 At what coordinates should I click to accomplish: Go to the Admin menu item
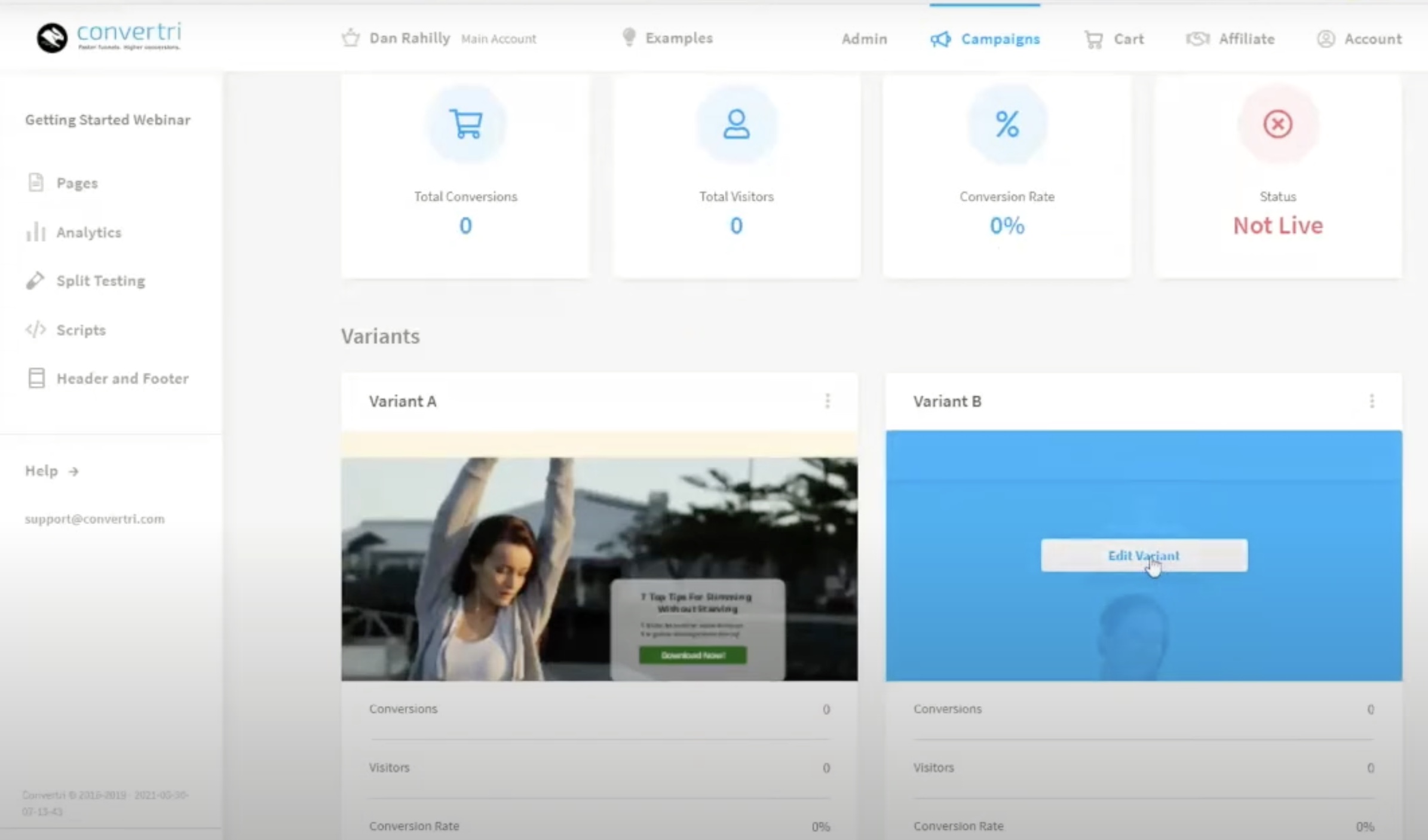pyautogui.click(x=864, y=39)
